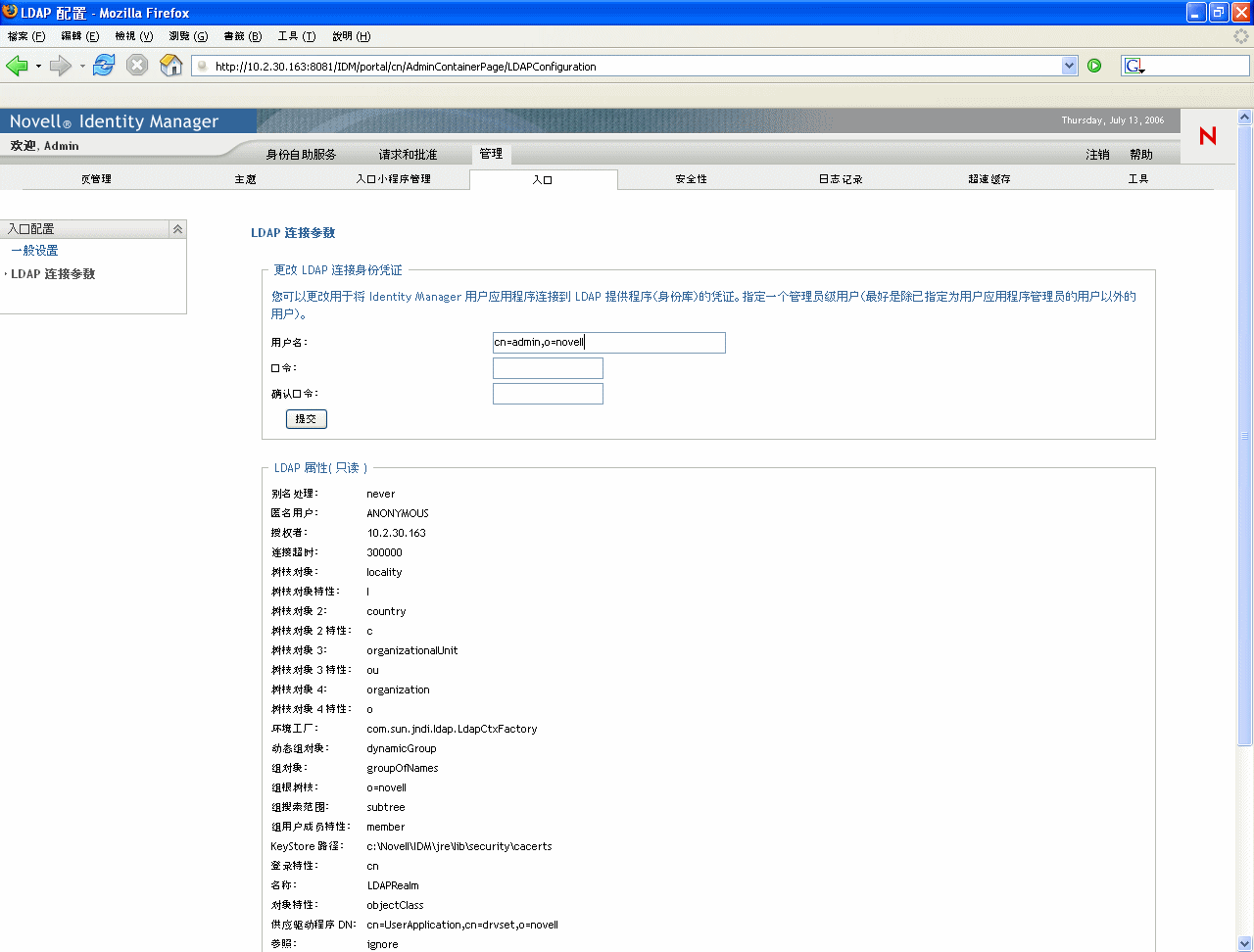Click the date Thursday, July 13, 2006
1254x952 pixels.
pos(1113,120)
